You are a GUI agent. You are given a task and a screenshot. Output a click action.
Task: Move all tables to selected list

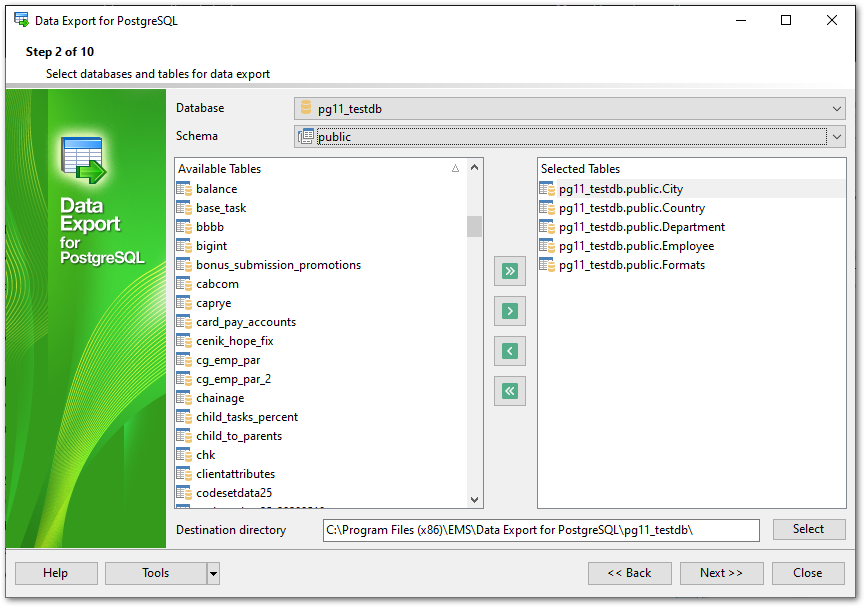click(x=510, y=271)
